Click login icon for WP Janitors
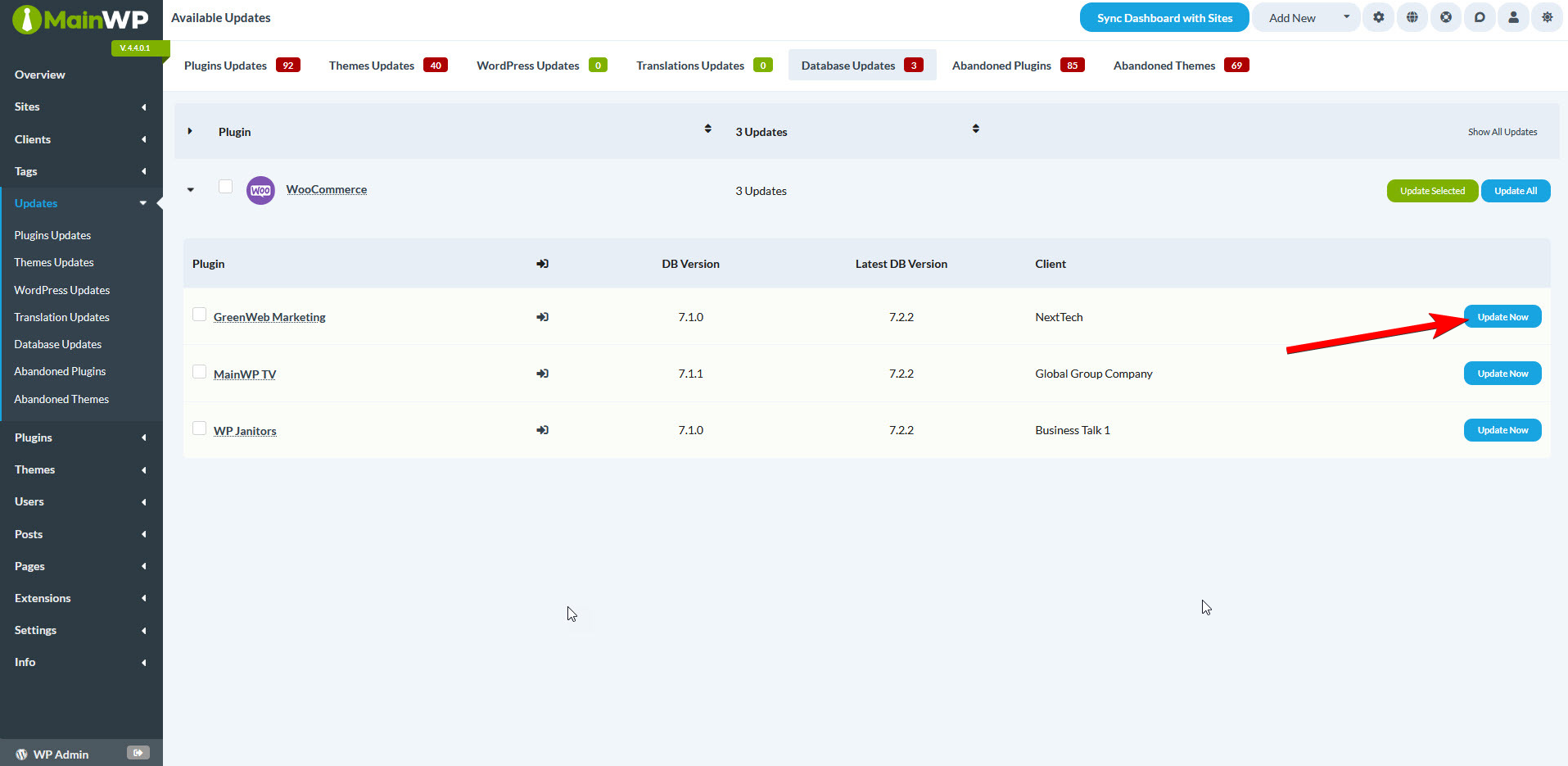The width and height of the screenshot is (1568, 766). 542,430
